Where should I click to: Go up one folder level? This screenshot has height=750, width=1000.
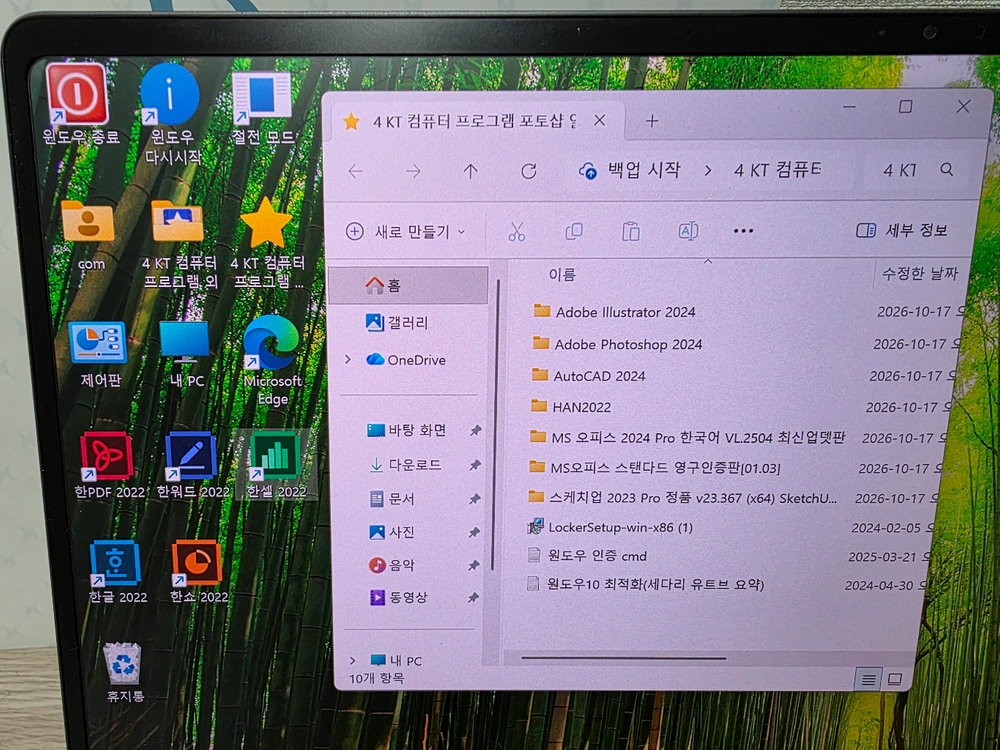click(471, 171)
